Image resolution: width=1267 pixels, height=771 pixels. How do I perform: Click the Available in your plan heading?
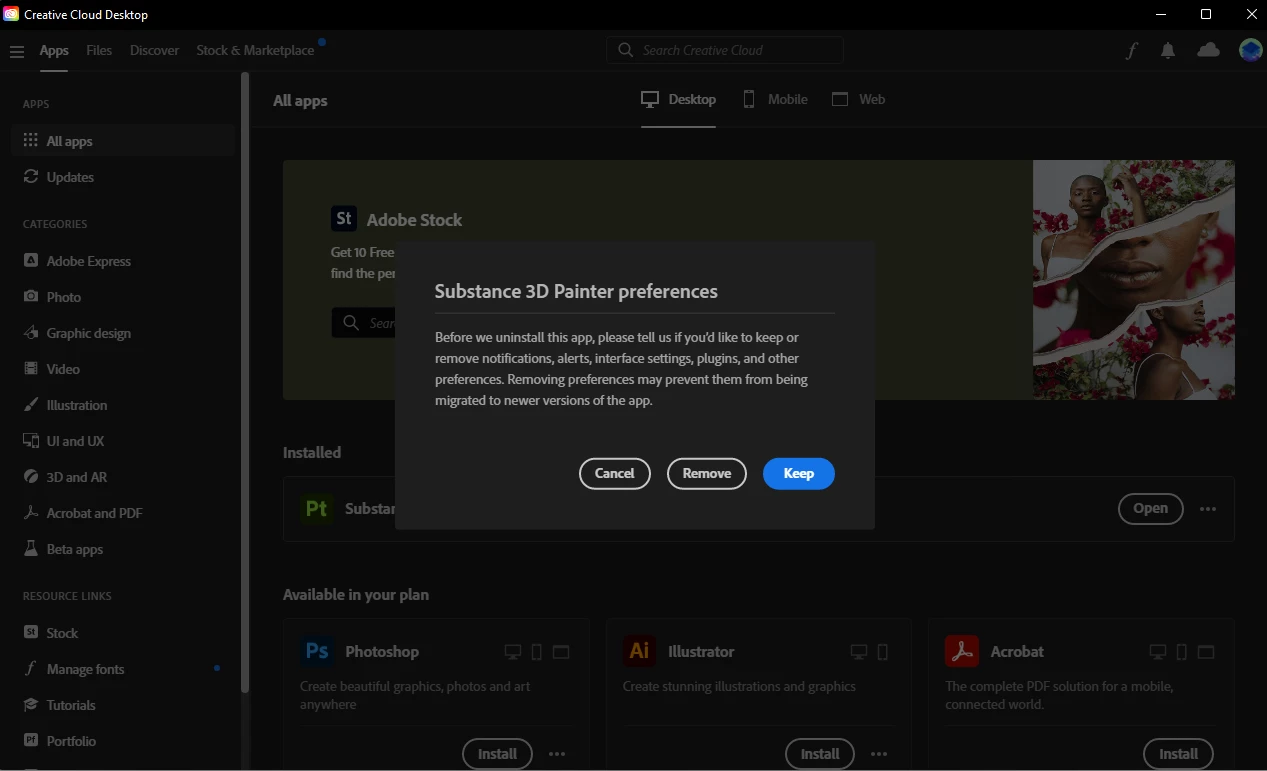tap(356, 594)
